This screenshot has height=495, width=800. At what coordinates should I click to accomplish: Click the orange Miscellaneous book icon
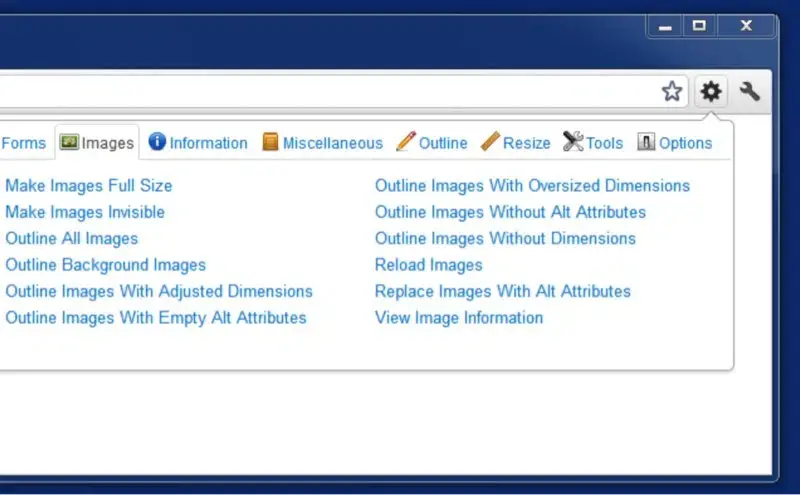click(270, 142)
